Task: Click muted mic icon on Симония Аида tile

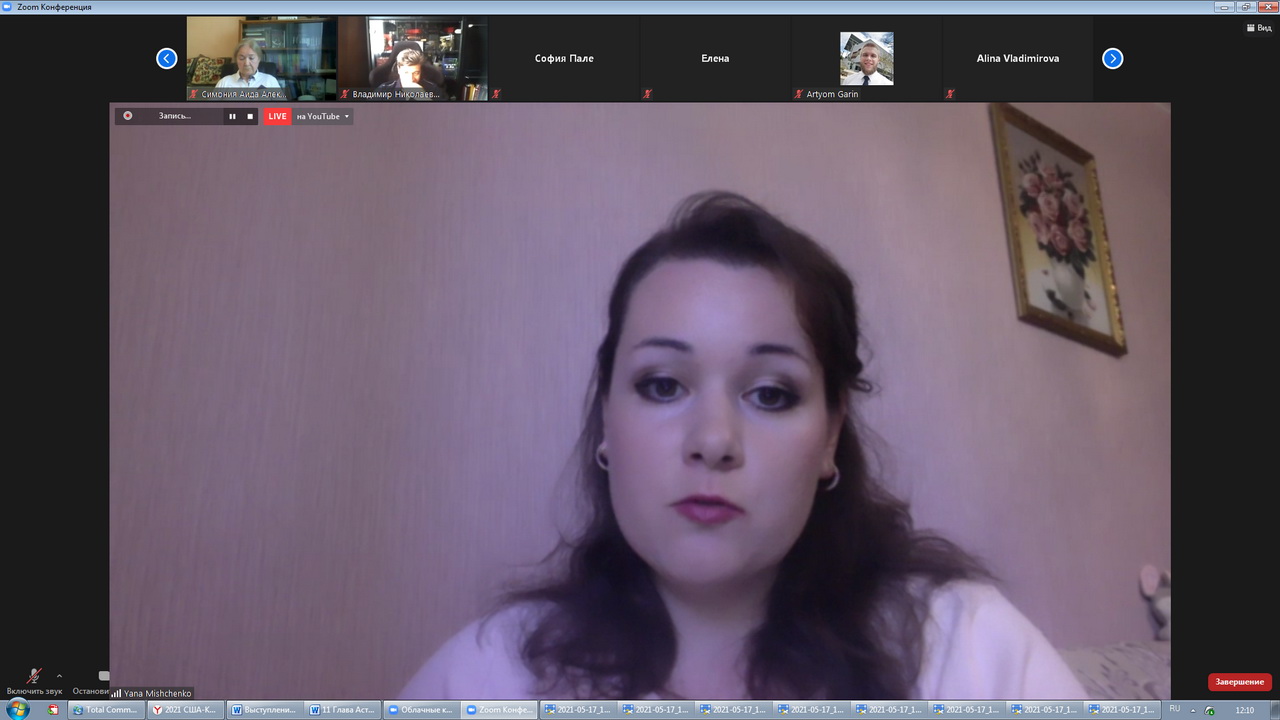Action: [194, 94]
